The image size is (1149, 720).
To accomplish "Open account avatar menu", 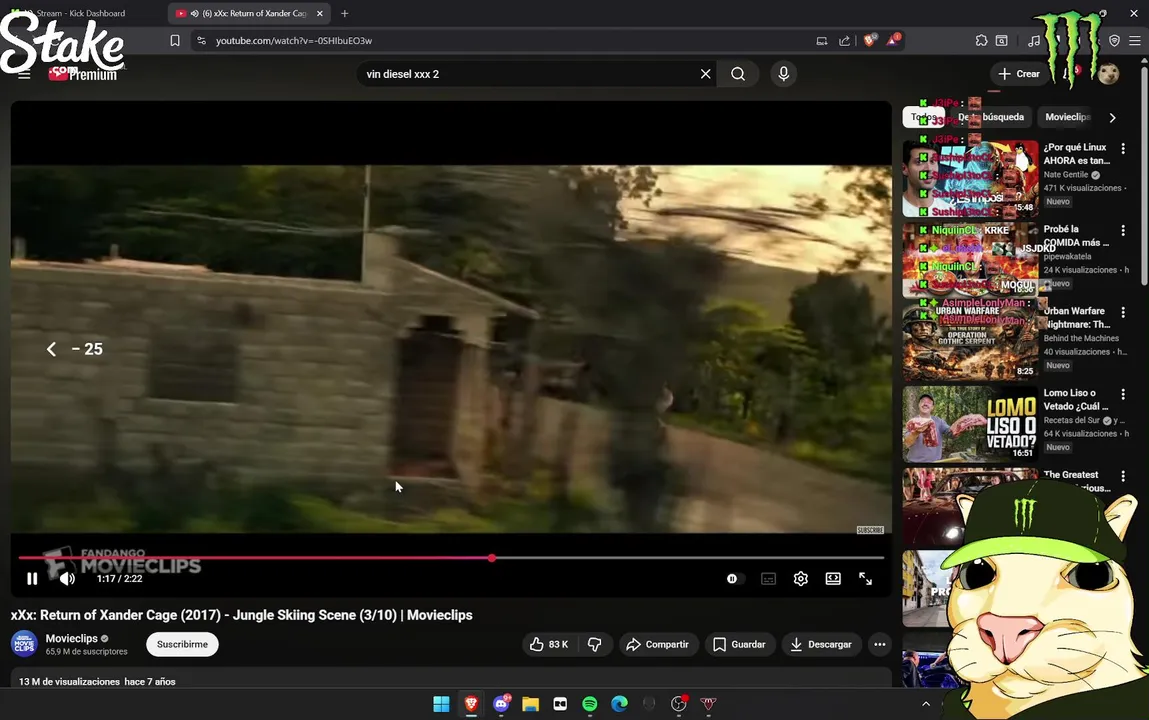I will pyautogui.click(x=1108, y=74).
